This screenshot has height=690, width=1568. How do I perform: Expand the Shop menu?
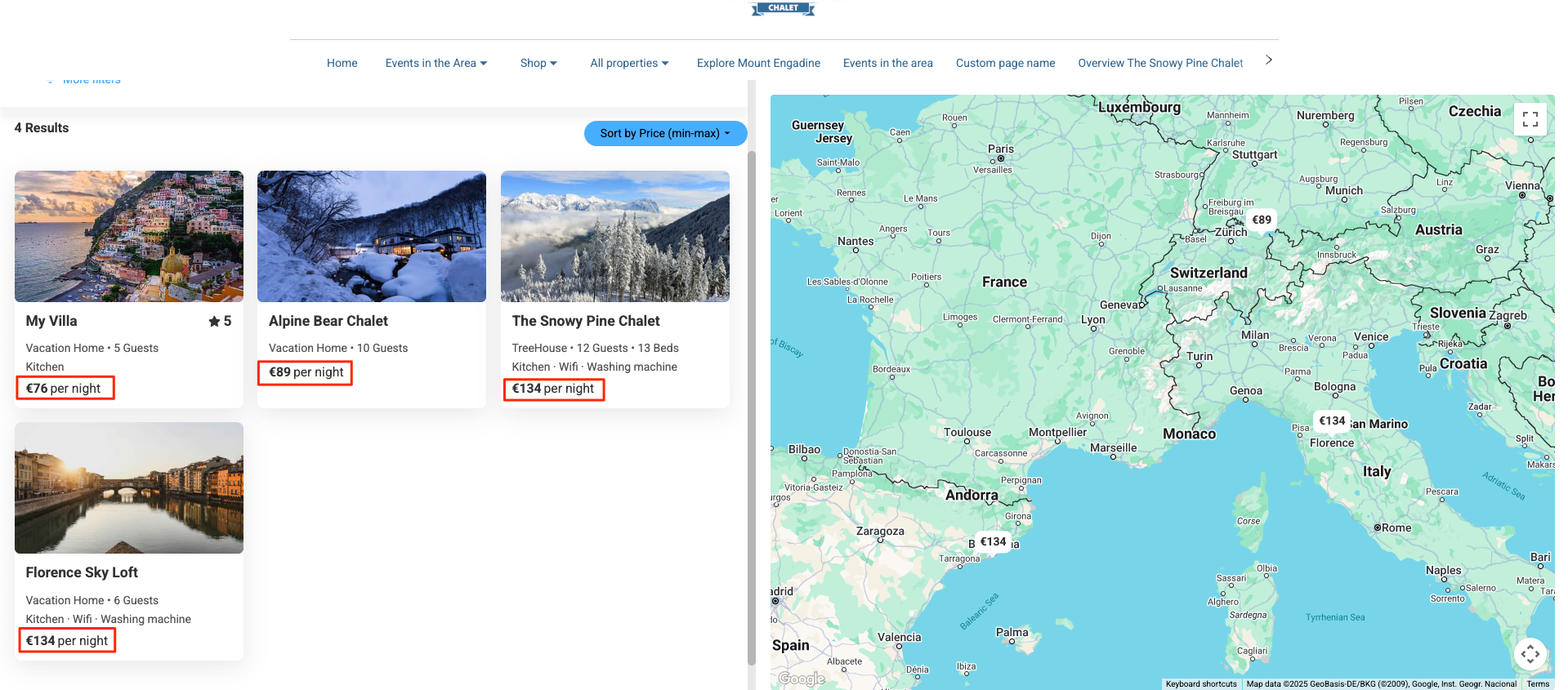click(538, 63)
